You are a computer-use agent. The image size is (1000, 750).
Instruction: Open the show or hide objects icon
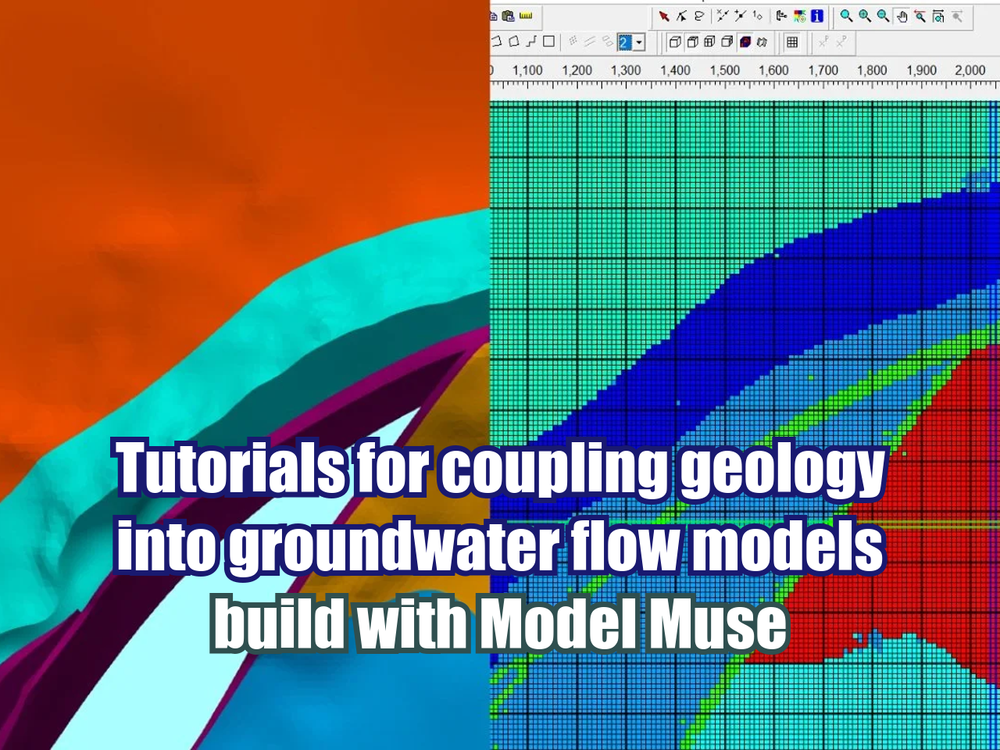(782, 16)
